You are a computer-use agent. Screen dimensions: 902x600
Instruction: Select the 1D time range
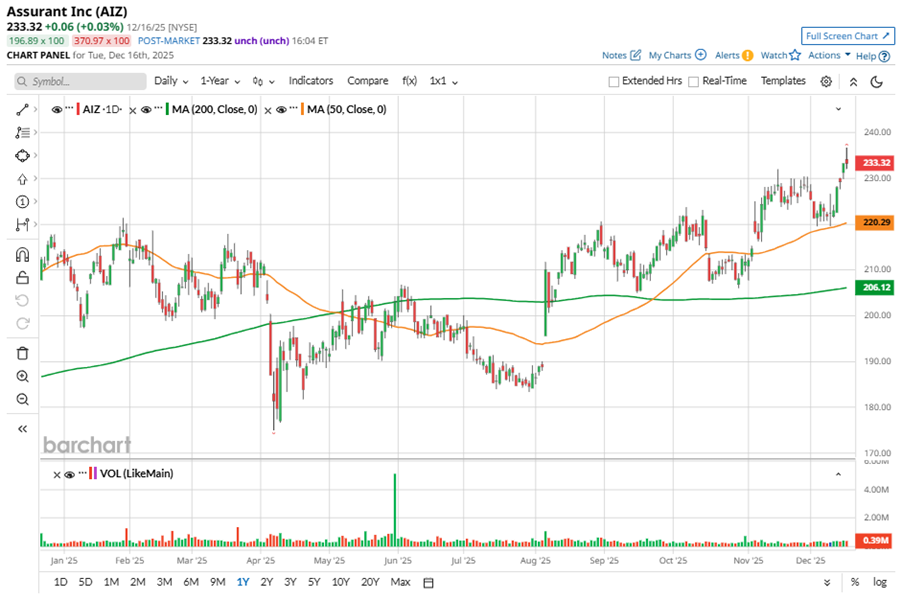60,582
